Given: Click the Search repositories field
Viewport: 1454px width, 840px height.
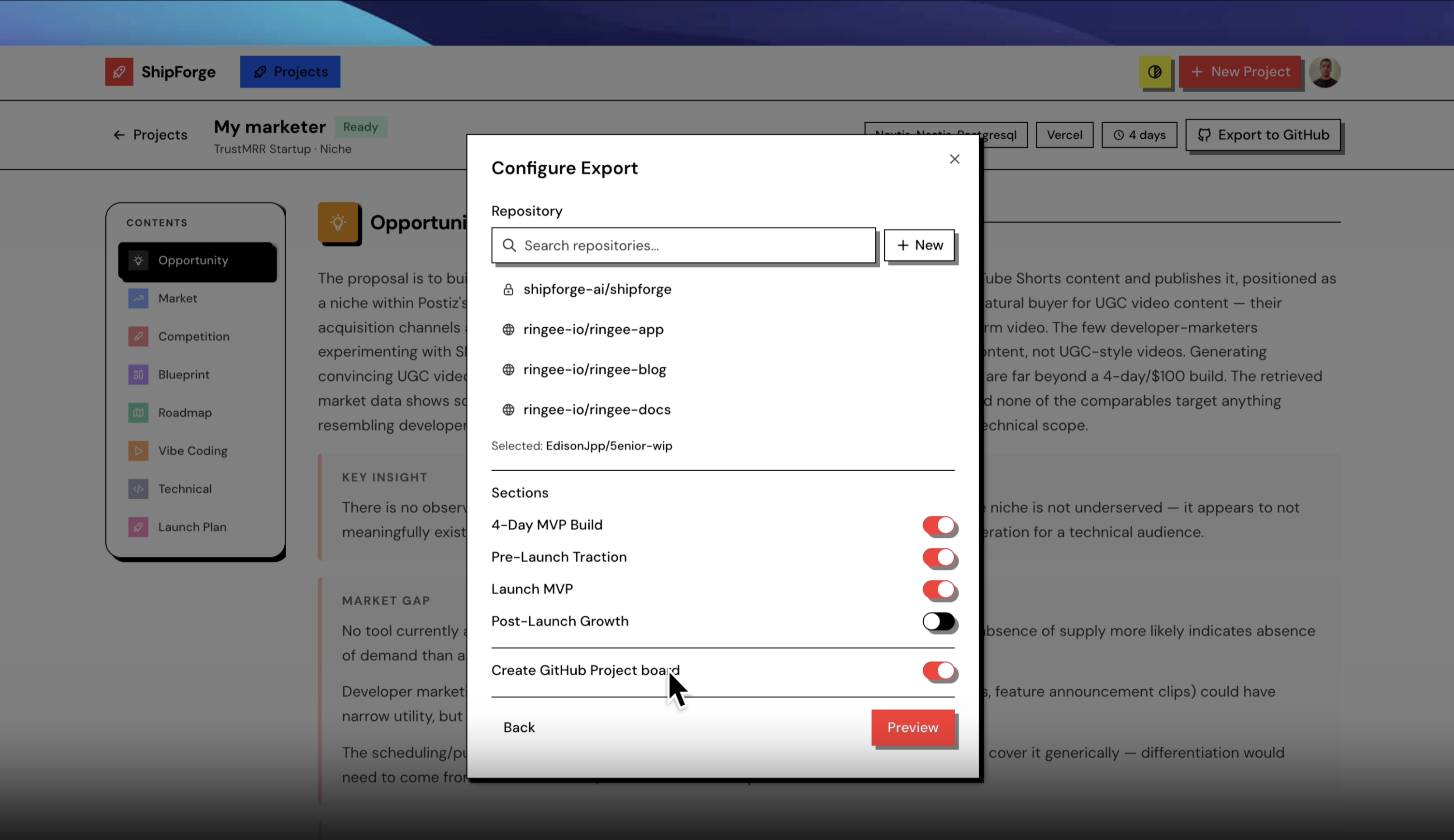Looking at the screenshot, I should pyautogui.click(x=683, y=246).
